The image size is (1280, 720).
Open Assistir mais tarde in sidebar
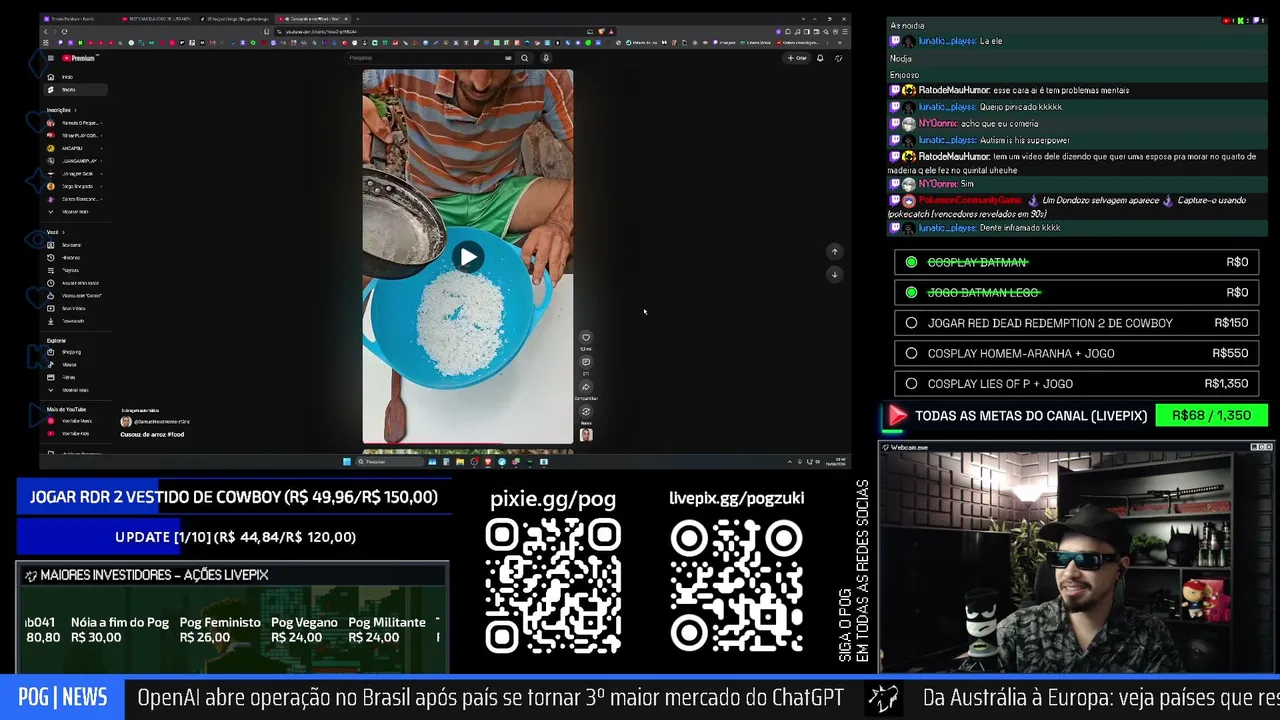point(73,283)
